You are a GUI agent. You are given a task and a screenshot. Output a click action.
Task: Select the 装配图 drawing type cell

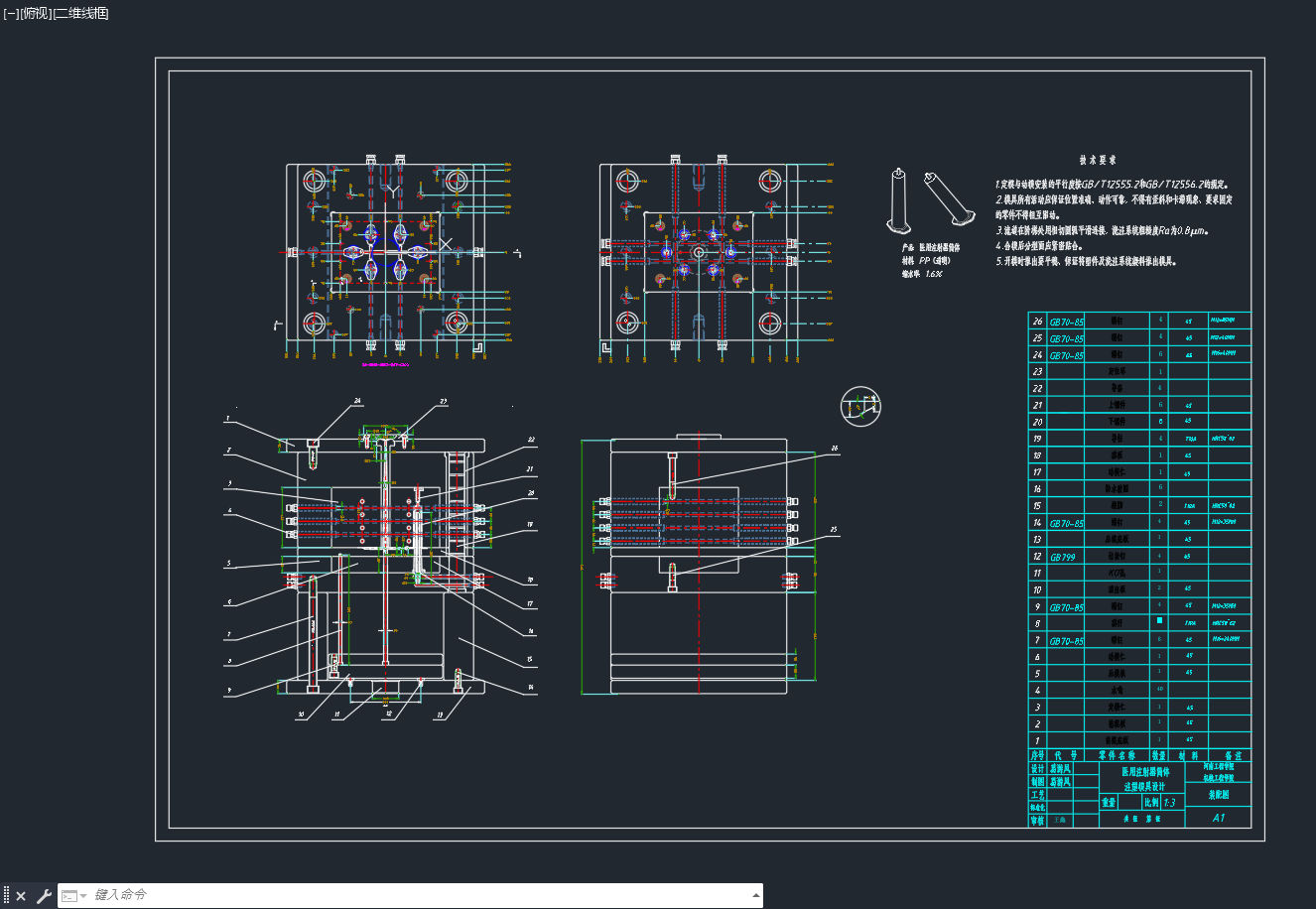pos(1219,795)
